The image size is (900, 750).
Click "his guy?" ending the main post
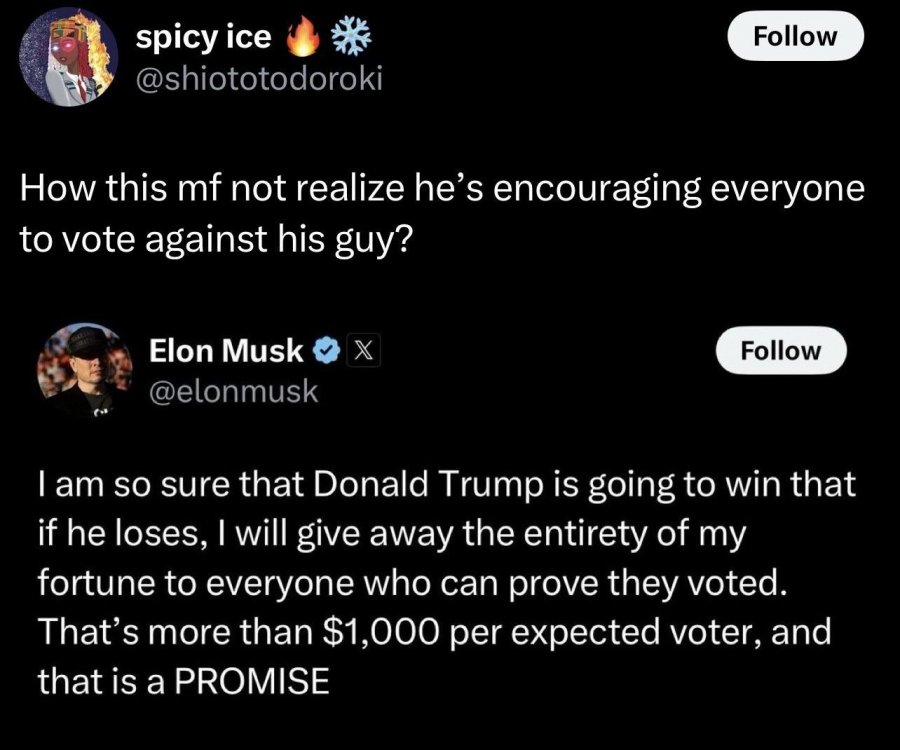(351, 241)
